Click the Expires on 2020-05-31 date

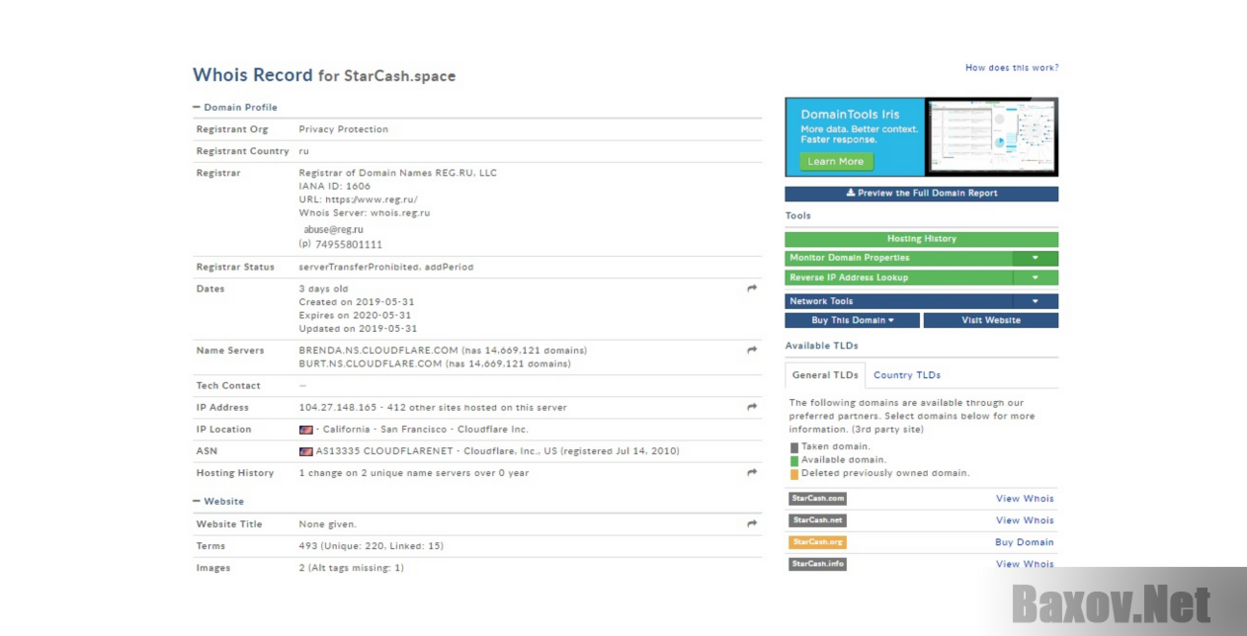(356, 315)
